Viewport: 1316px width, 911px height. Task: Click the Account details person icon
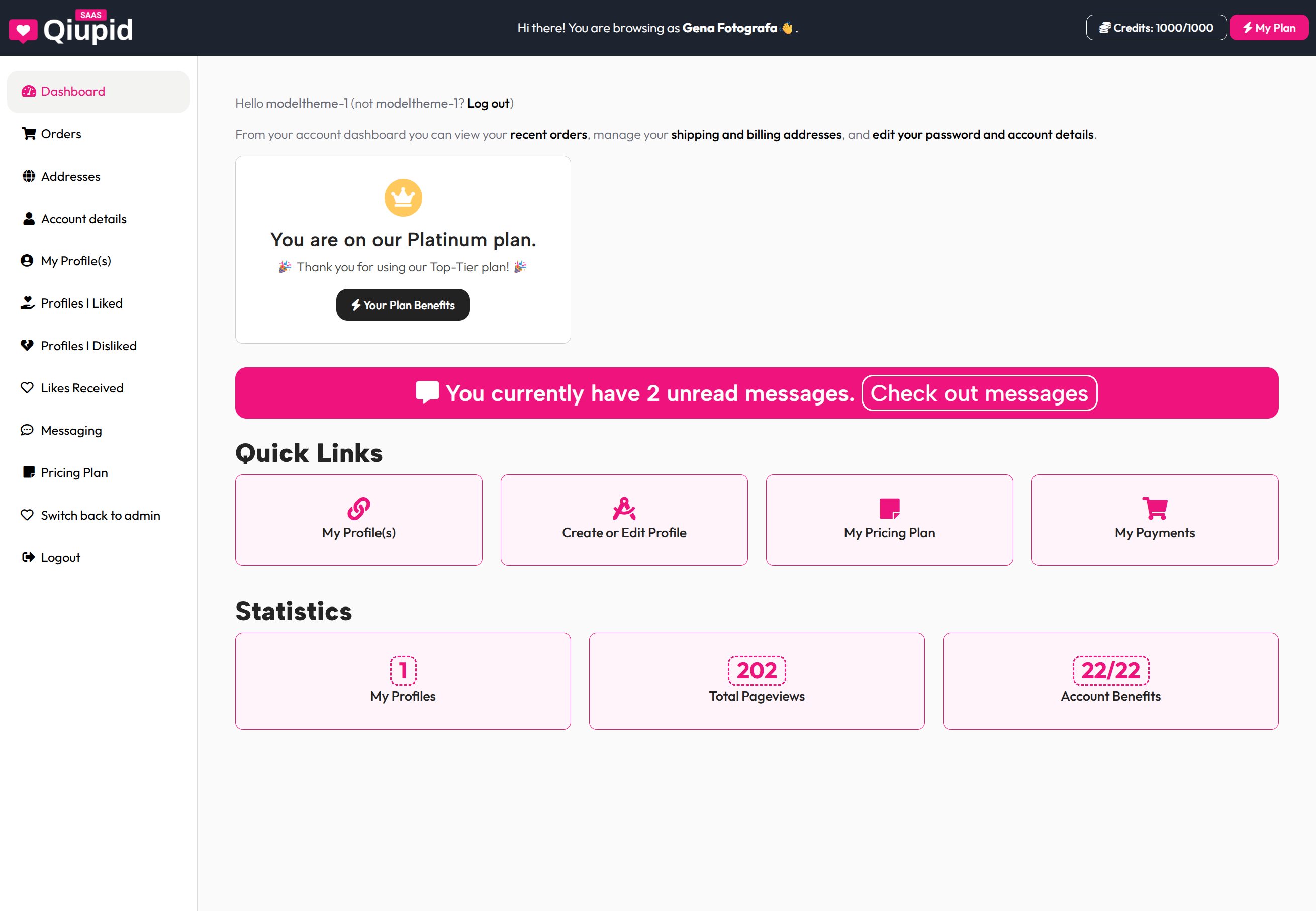coord(29,219)
